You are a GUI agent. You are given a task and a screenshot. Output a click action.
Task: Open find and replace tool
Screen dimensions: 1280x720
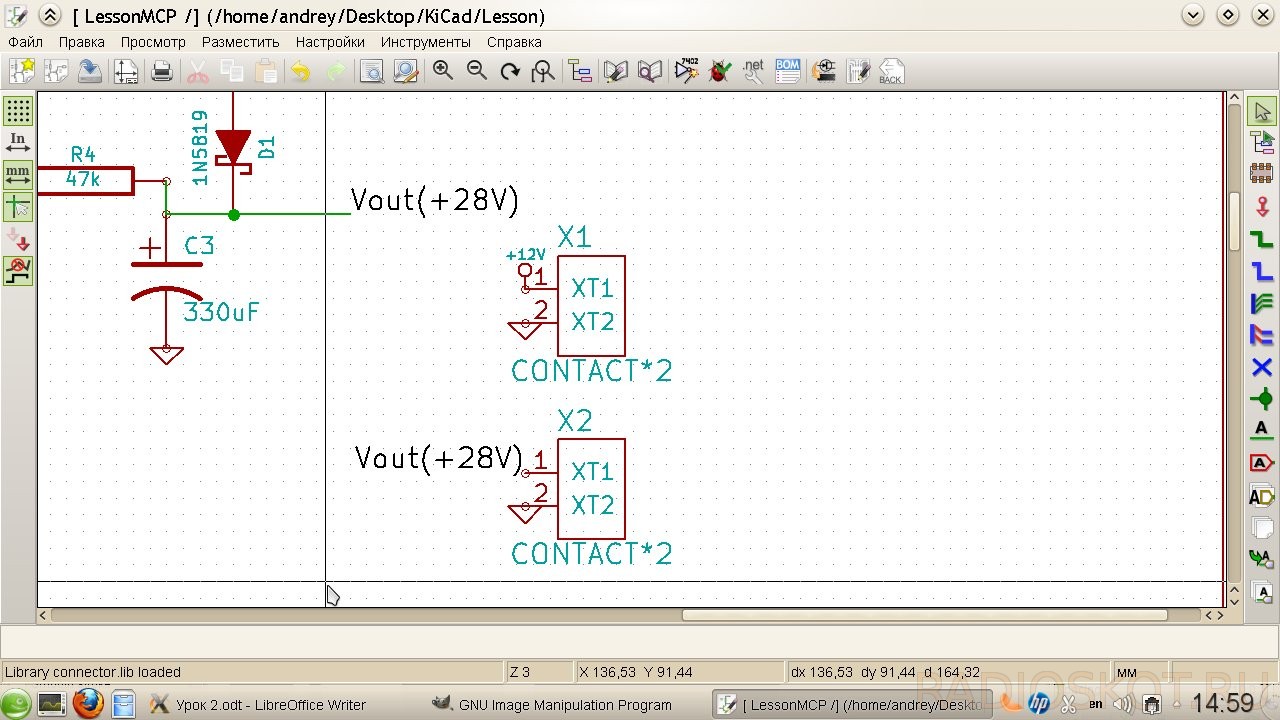point(406,71)
